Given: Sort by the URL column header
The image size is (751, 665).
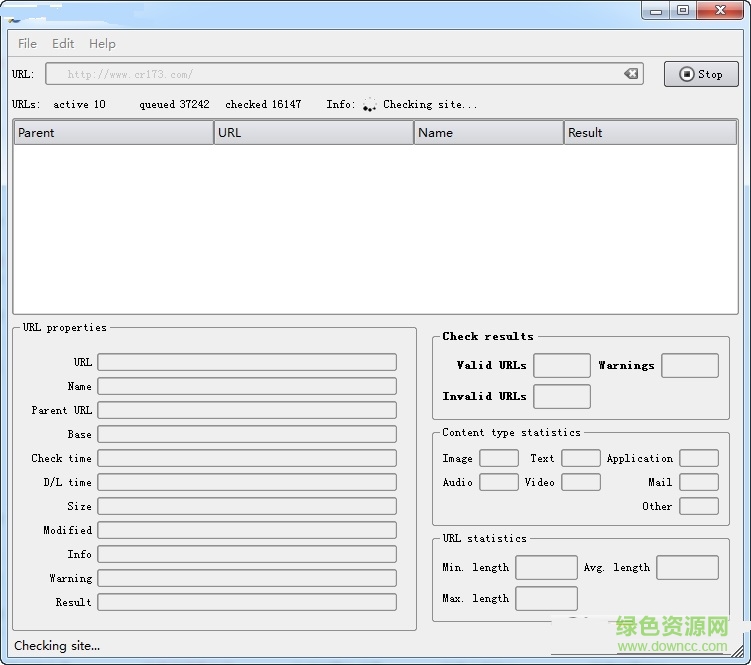Looking at the screenshot, I should tap(313, 133).
